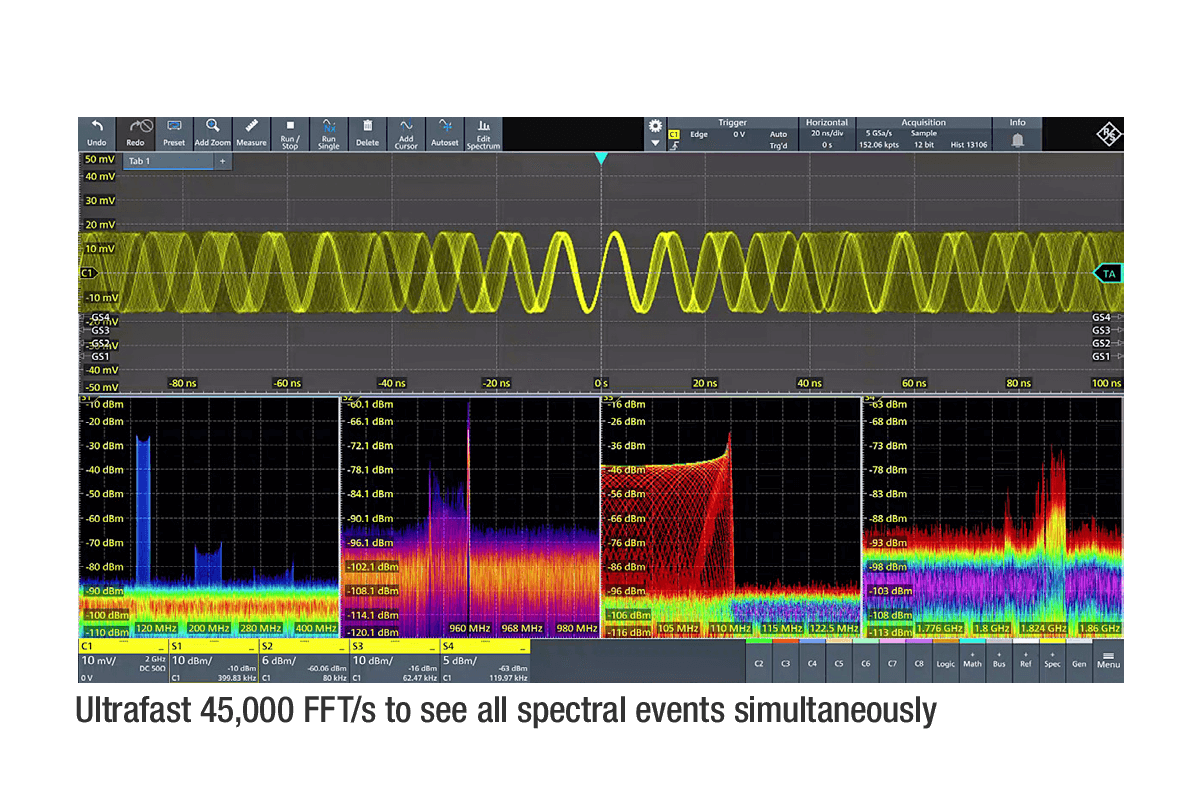1200x800 pixels.
Task: Expand the arrow below the gear icon
Action: [655, 143]
